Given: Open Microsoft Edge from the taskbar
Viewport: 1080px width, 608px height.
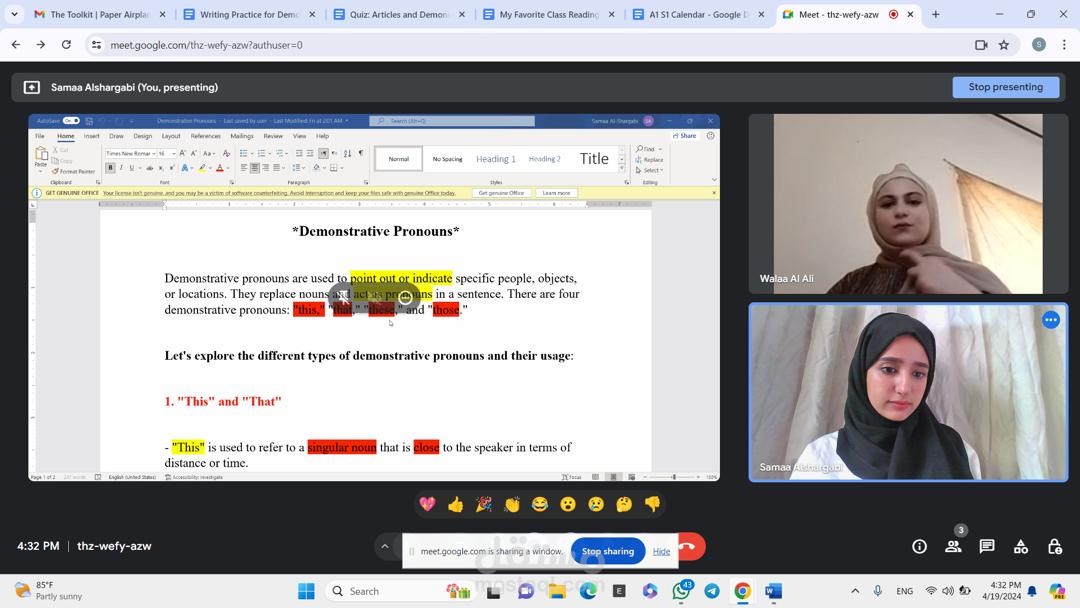Looking at the screenshot, I should [588, 591].
